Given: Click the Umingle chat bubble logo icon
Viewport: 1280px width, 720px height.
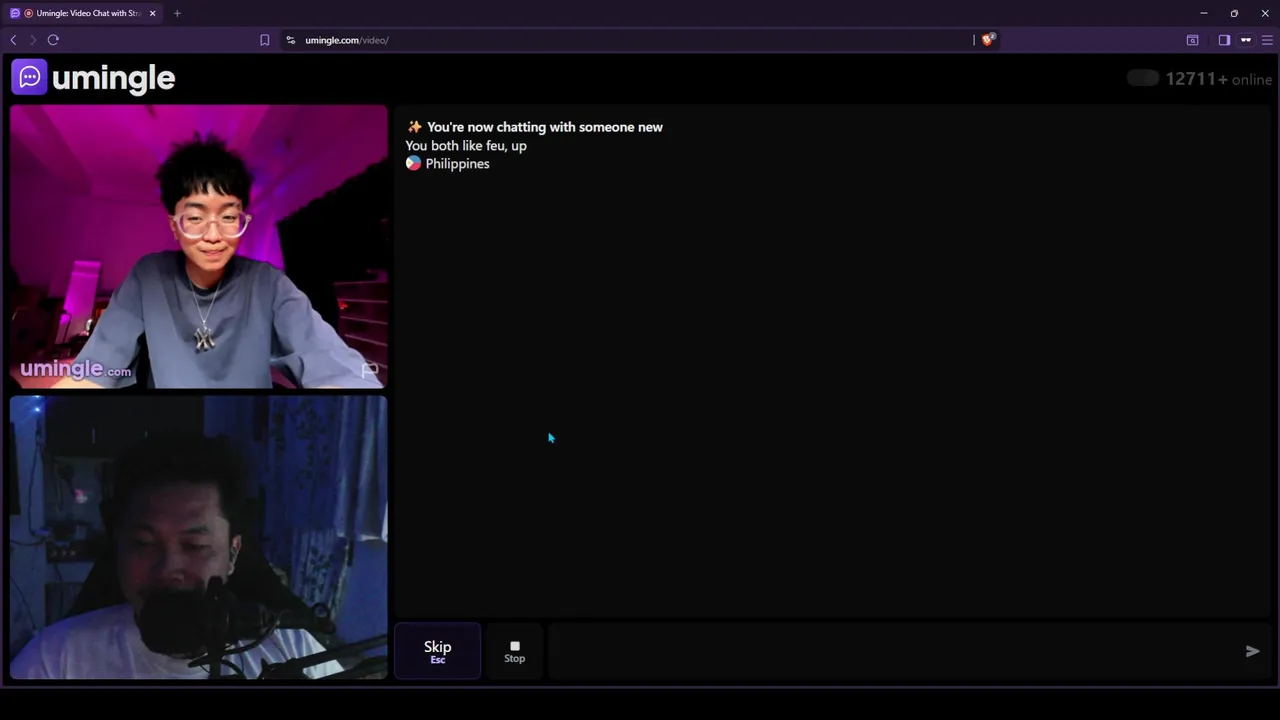Looking at the screenshot, I should (29, 77).
